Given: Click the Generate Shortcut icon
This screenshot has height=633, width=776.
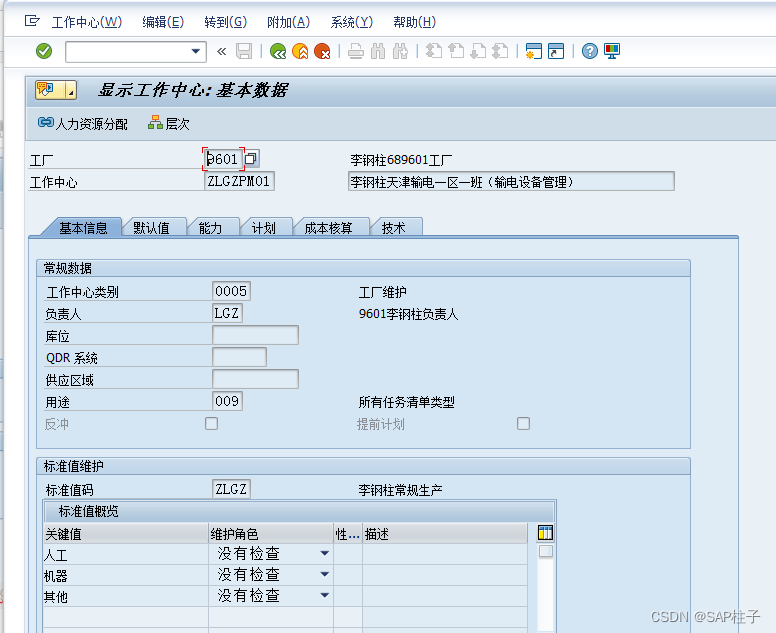Looking at the screenshot, I should [x=556, y=51].
